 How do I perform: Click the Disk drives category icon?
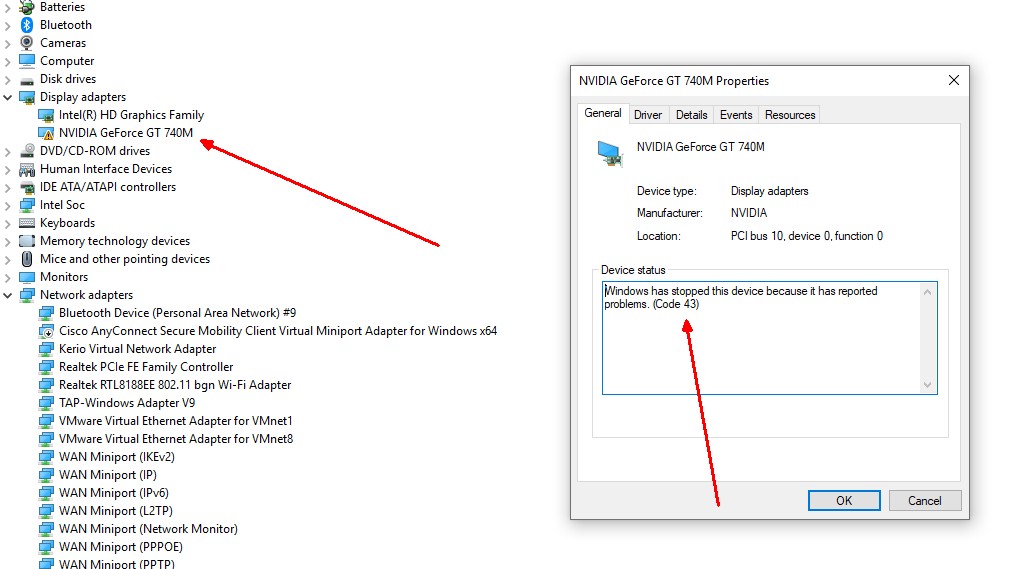[26, 80]
